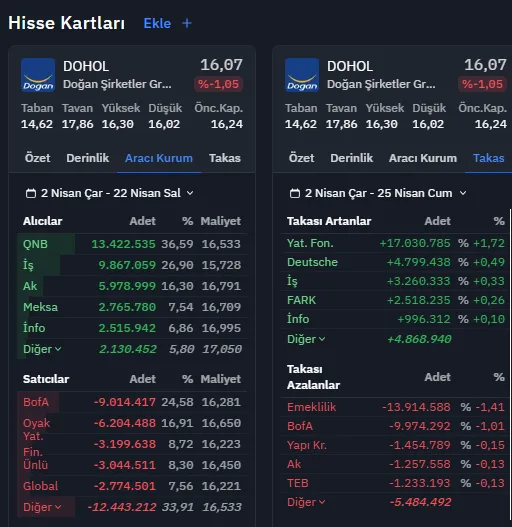Click the BofA seller row in Satıcılar
This screenshot has height=527, width=512.
132,402
